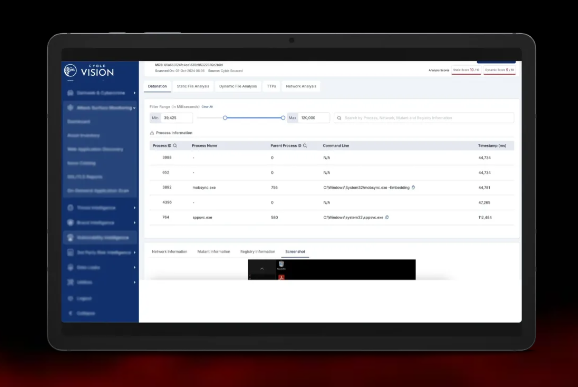Click the left handle of the filter range slider
The image size is (578, 387).
(225, 118)
